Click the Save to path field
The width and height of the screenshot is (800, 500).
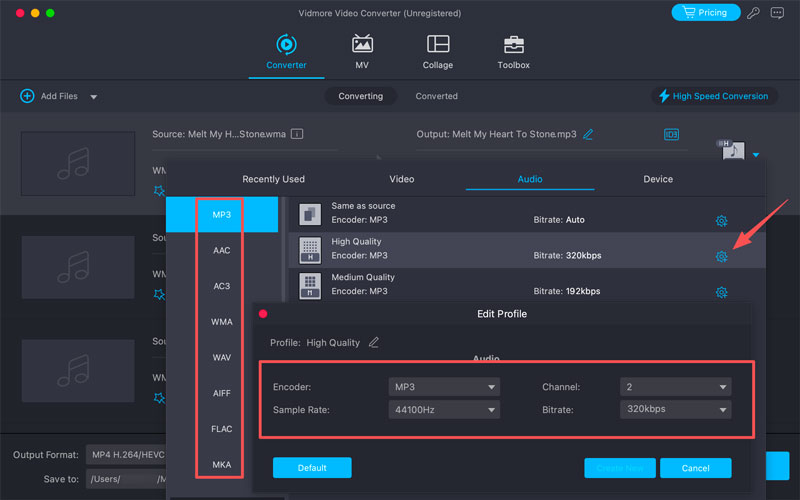126,479
